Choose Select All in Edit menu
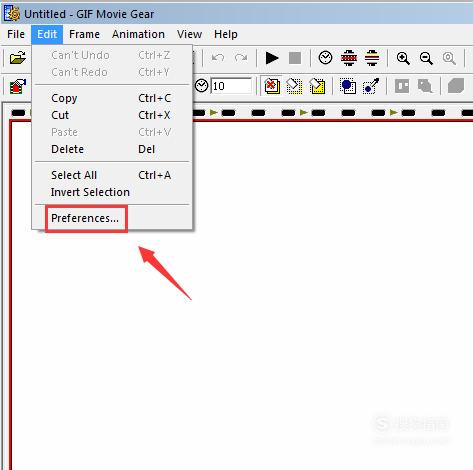The height and width of the screenshot is (470, 473). 112,175
